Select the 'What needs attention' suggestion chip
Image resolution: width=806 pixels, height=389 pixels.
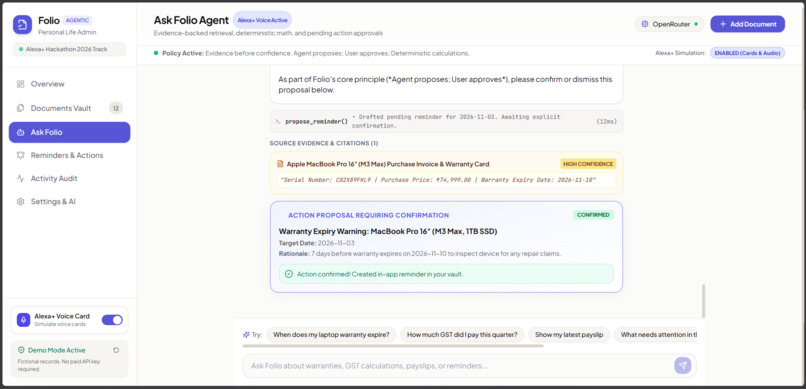(656, 335)
